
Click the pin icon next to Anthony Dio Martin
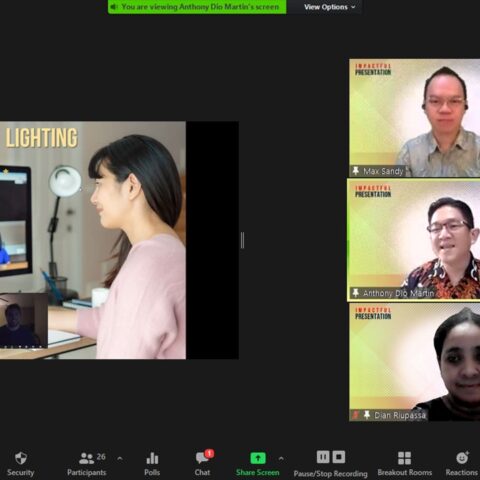tap(356, 293)
